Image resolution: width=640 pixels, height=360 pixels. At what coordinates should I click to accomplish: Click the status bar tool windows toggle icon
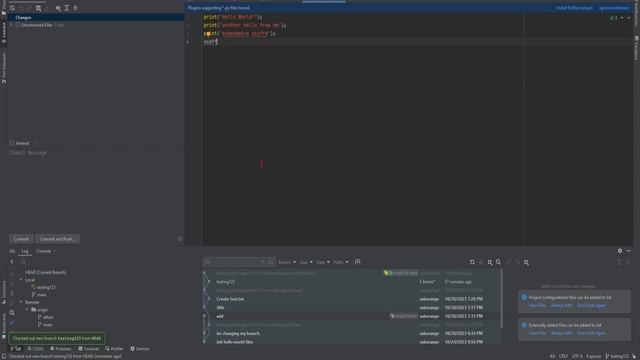[x=4, y=356]
